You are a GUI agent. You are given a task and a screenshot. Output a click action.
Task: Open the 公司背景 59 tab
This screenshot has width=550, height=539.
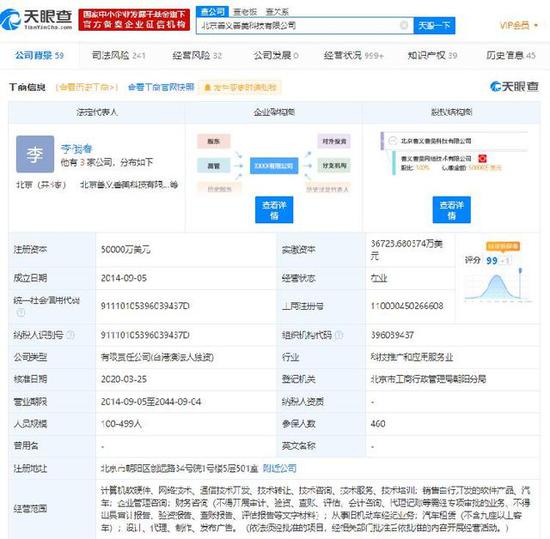[39, 55]
